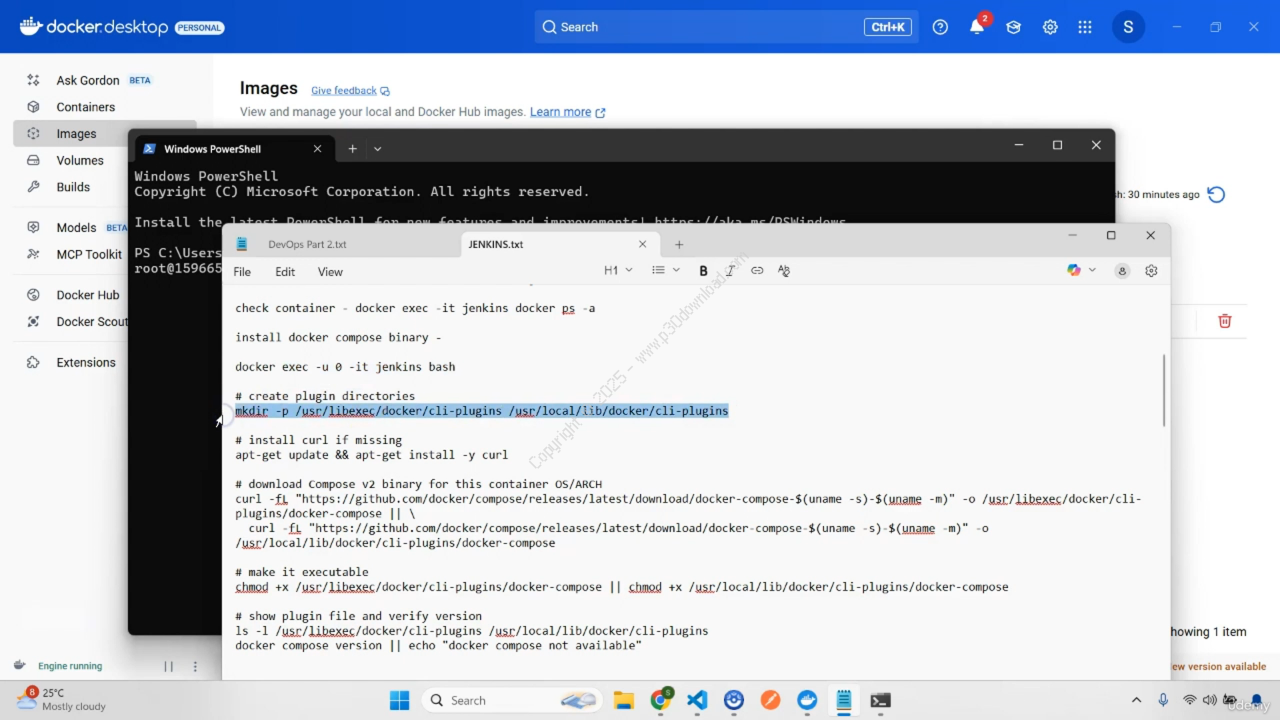Open Docker Desktop settings gear
The image size is (1280, 720).
pos(1050,27)
